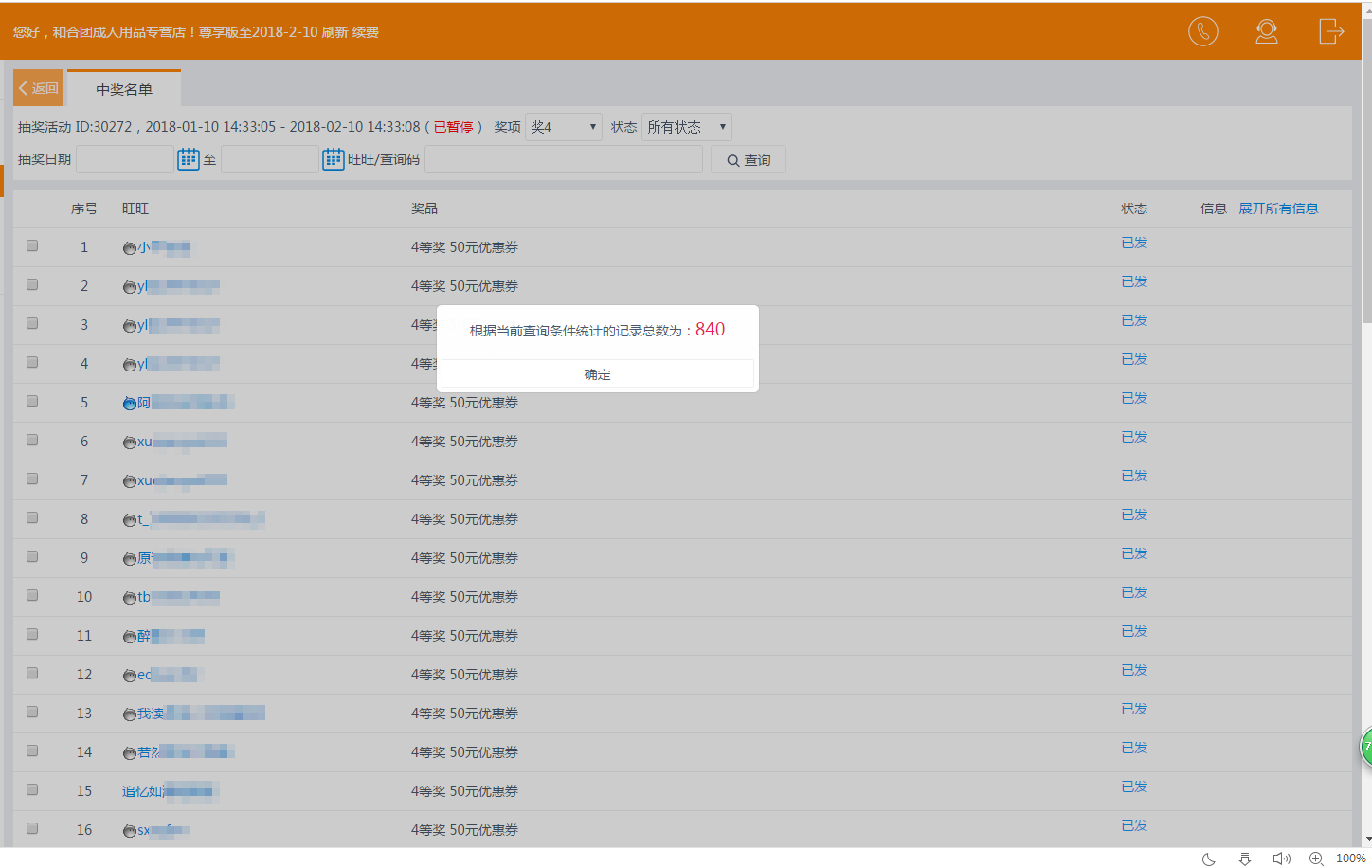Open the start date calendar picker icon
Viewport: 1372px width, 868px height.
click(189, 159)
